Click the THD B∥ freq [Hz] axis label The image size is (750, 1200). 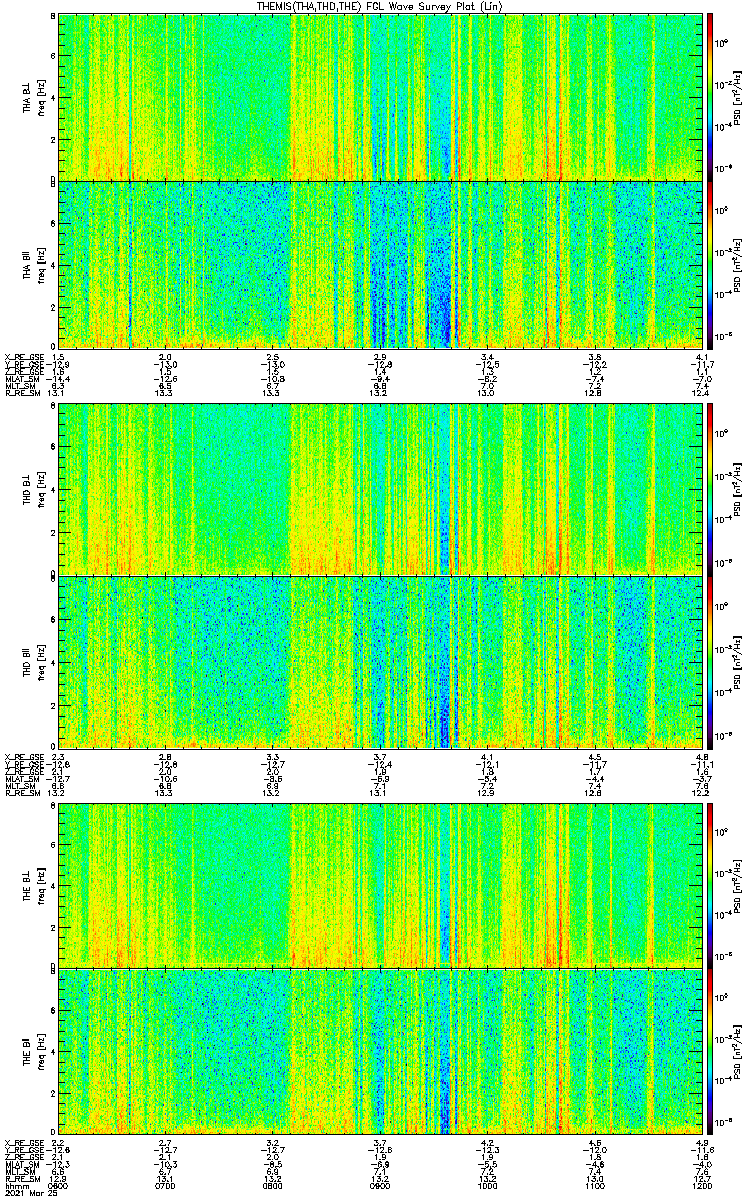click(32, 661)
